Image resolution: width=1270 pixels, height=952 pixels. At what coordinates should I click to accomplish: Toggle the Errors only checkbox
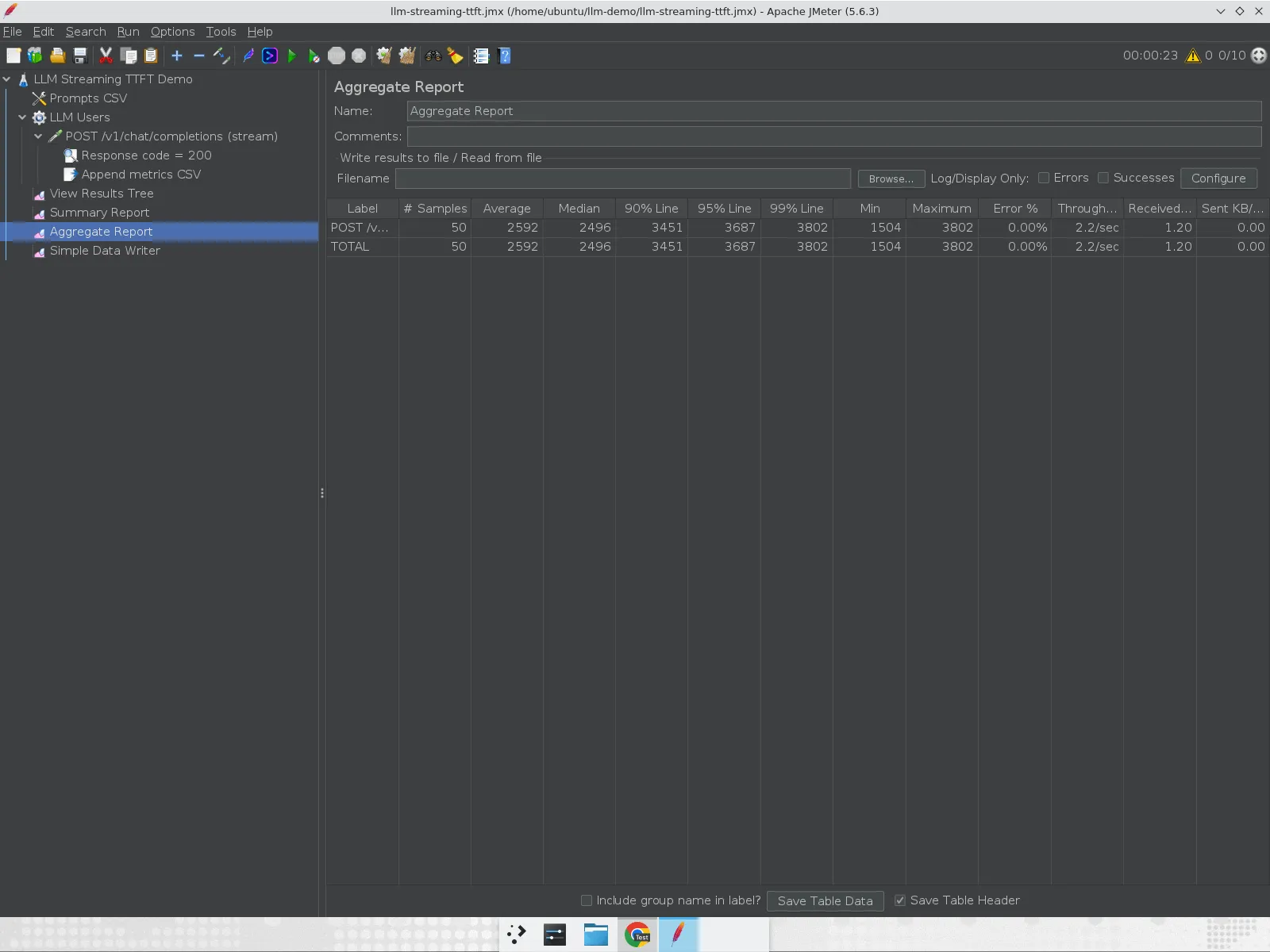[x=1044, y=178]
